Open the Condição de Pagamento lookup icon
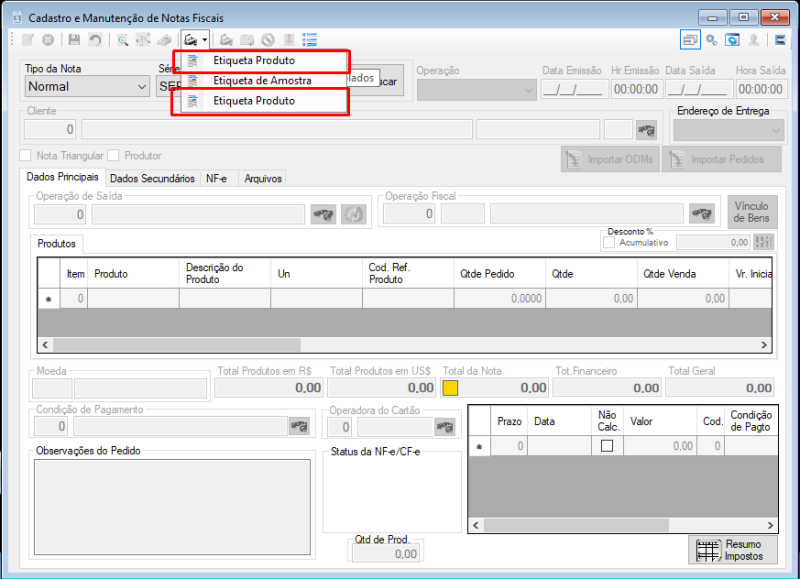Viewport: 800px width, 579px height. 299,425
